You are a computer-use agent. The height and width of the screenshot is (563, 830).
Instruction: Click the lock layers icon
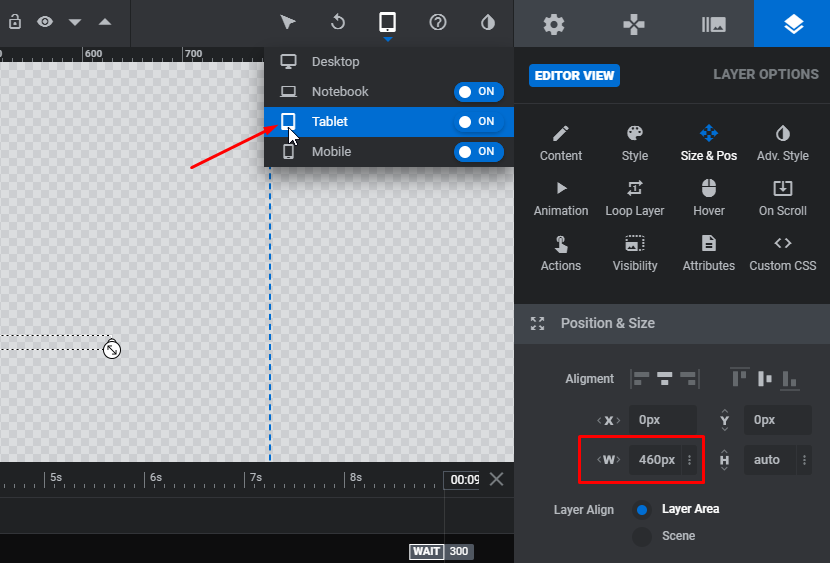(15, 22)
